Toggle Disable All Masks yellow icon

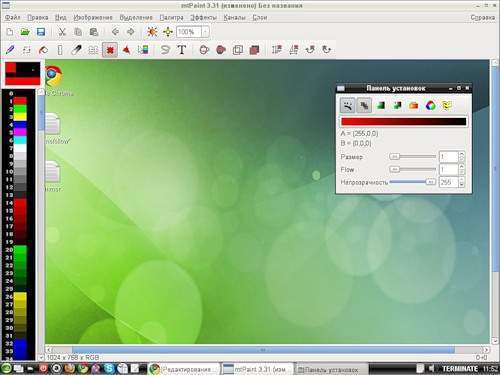447,106
